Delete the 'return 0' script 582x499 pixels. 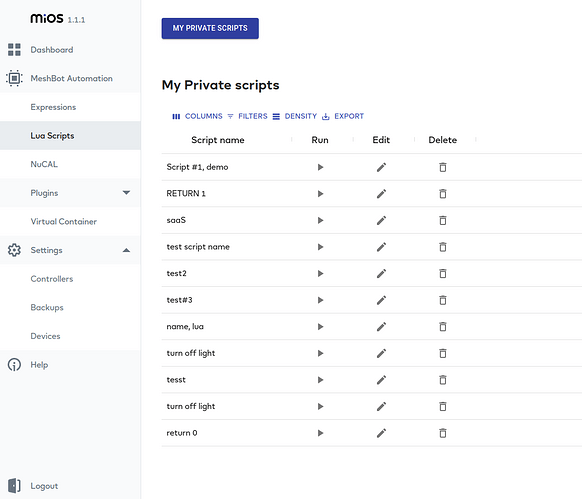click(443, 433)
